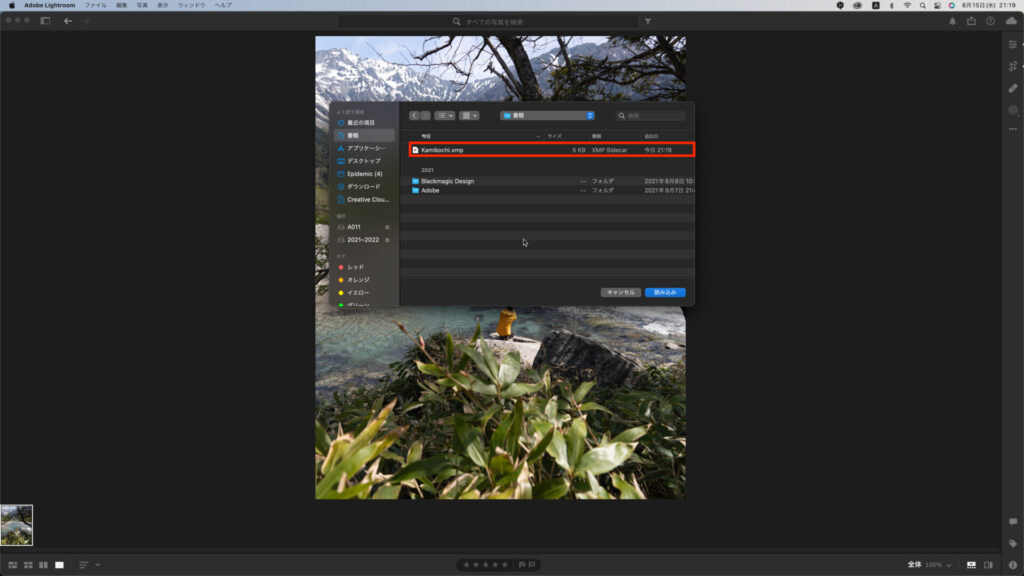
Task: Switch to photo grid view
Action: tap(12, 565)
